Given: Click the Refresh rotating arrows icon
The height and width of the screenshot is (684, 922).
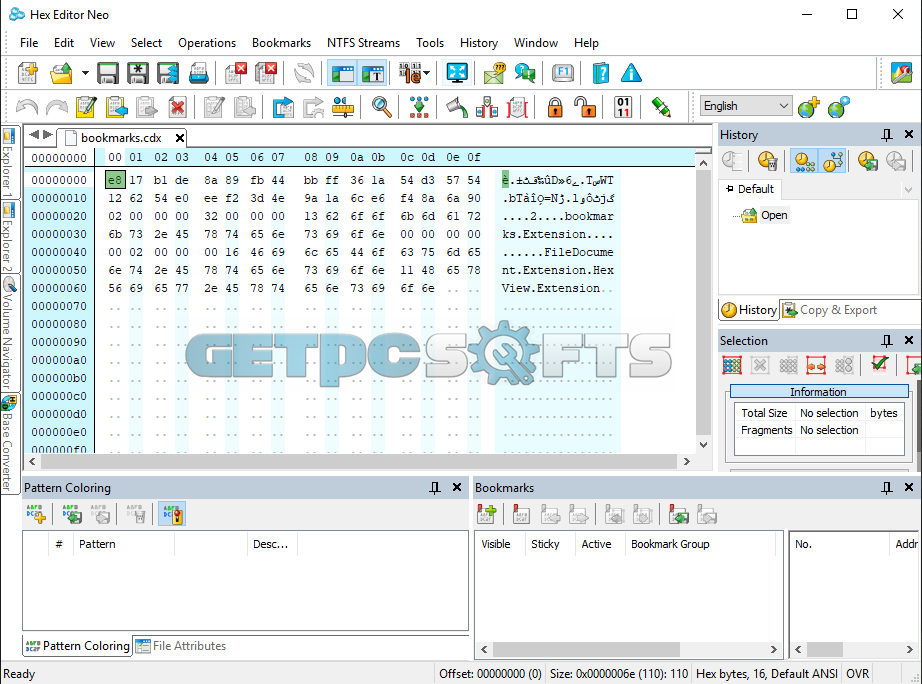Looking at the screenshot, I should click(x=304, y=74).
